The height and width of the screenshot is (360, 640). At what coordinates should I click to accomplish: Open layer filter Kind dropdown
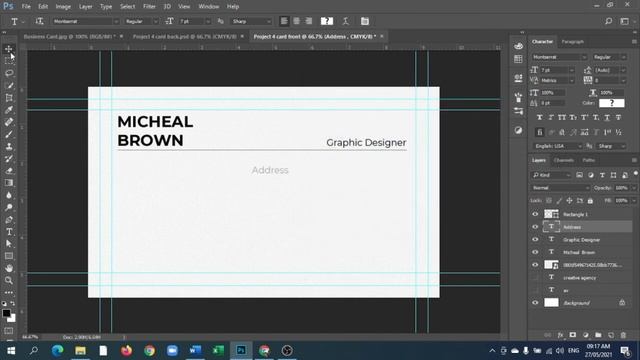(551, 175)
